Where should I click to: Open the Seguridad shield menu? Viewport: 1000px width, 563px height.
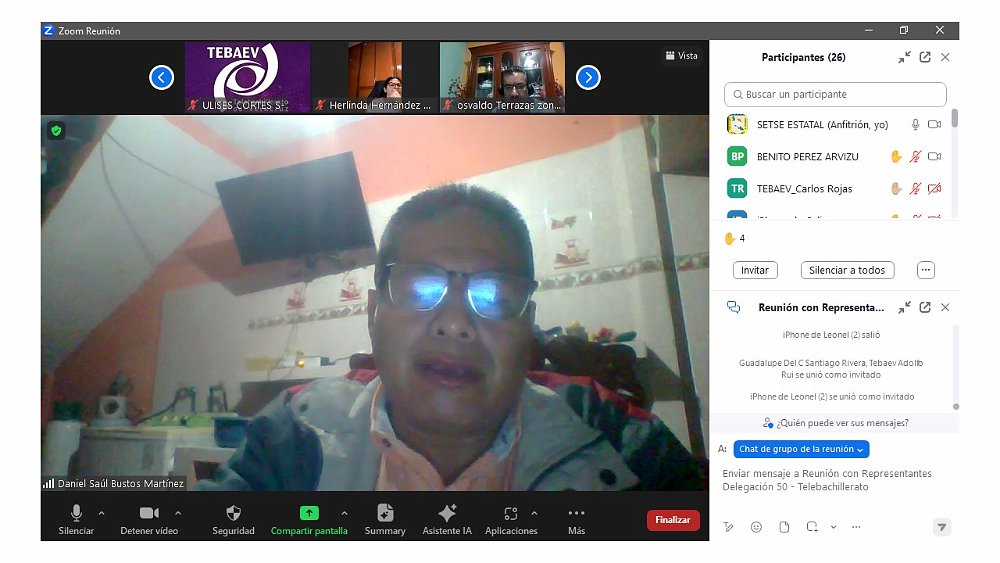point(233,513)
